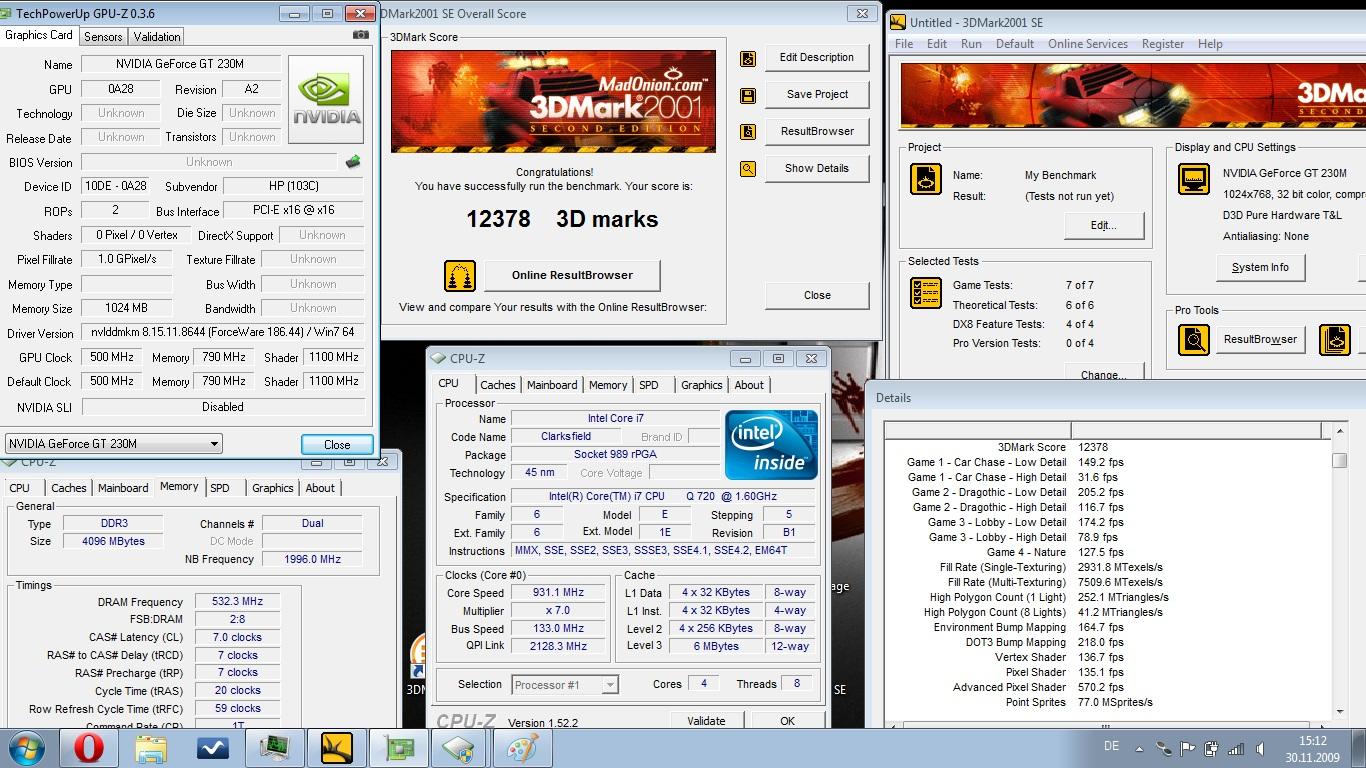The image size is (1366, 768).
Task: Open Paint from the taskbar
Action: click(x=522, y=748)
